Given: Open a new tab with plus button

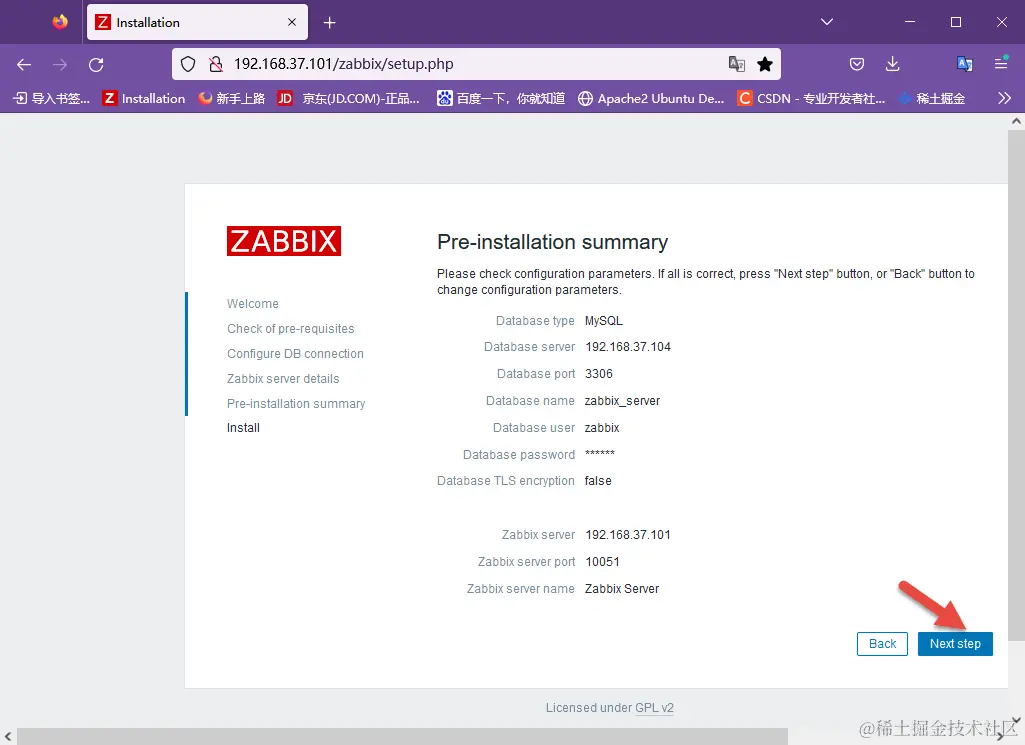Looking at the screenshot, I should pos(329,23).
